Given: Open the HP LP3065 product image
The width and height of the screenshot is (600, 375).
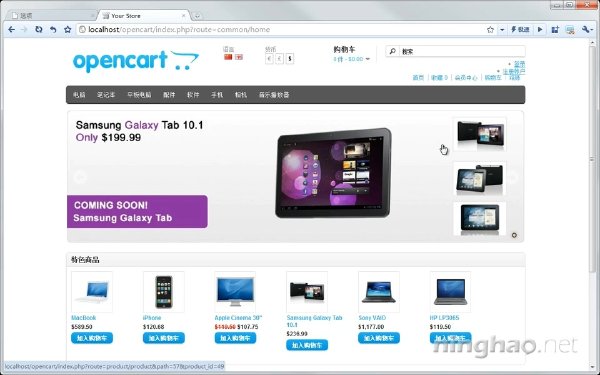Looking at the screenshot, I should click(450, 292).
